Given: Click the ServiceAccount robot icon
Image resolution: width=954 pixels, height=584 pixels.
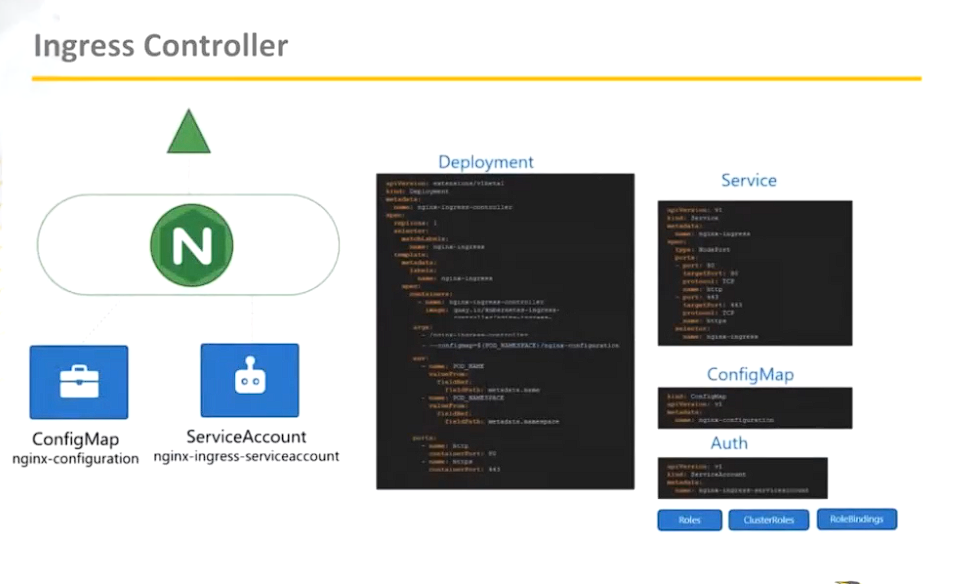Looking at the screenshot, I should (x=249, y=381).
